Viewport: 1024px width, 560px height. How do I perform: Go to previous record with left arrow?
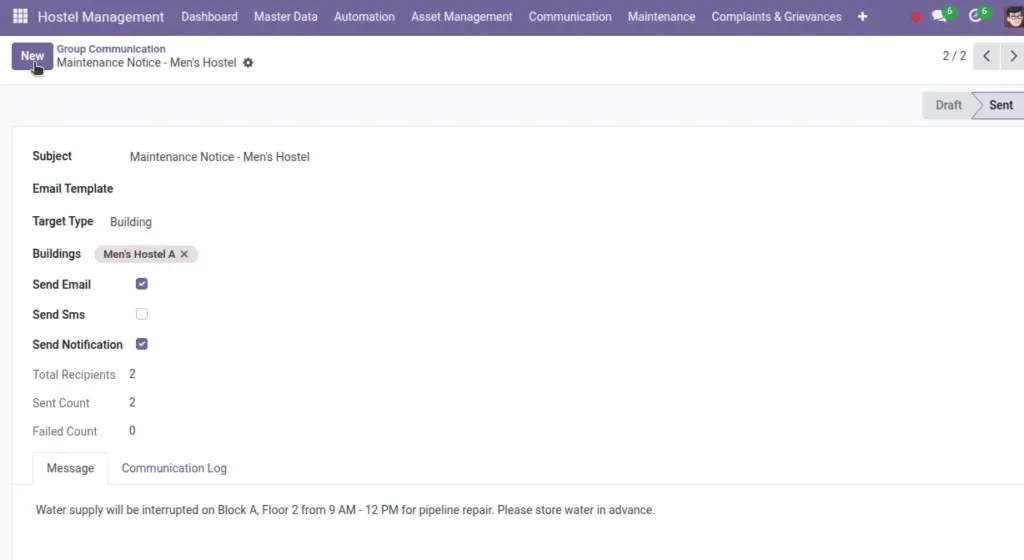coord(986,56)
